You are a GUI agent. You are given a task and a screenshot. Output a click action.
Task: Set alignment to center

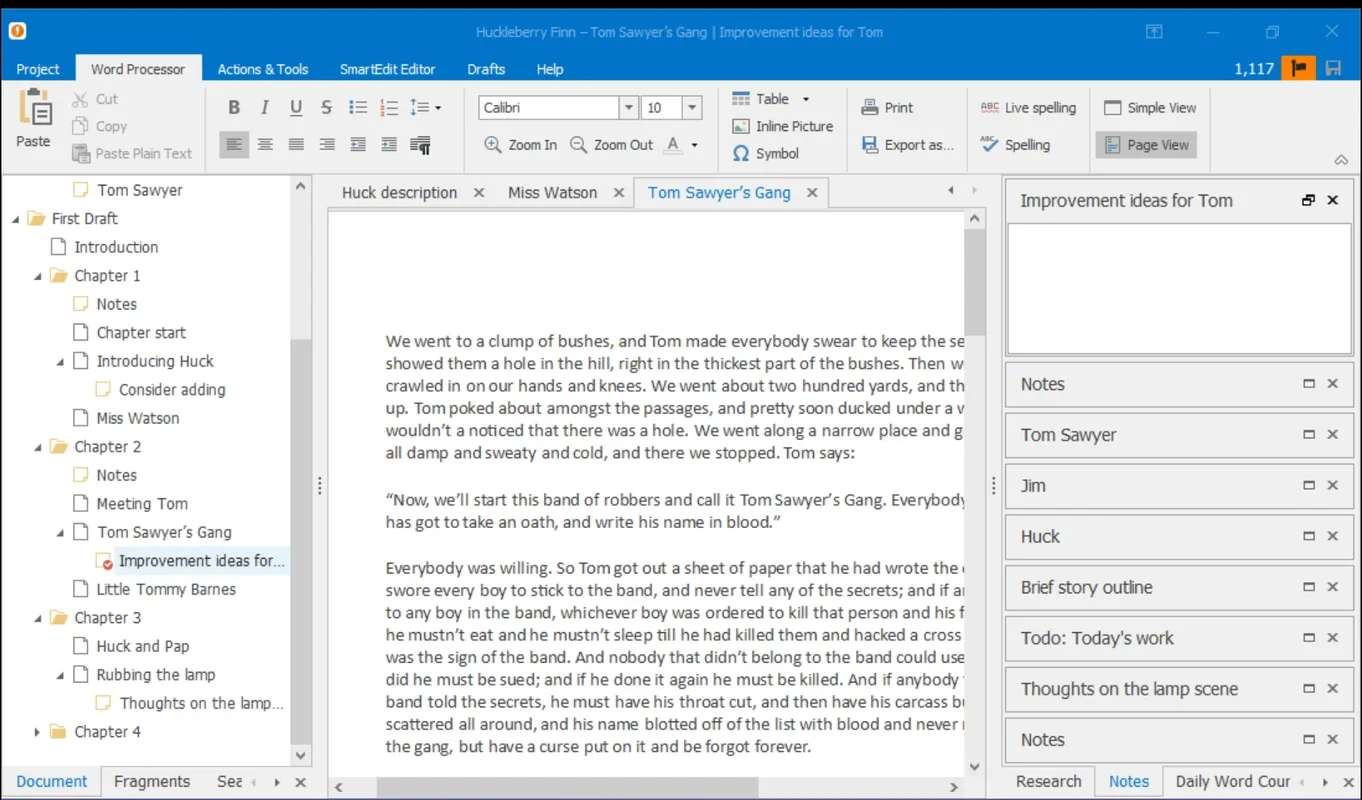click(265, 145)
